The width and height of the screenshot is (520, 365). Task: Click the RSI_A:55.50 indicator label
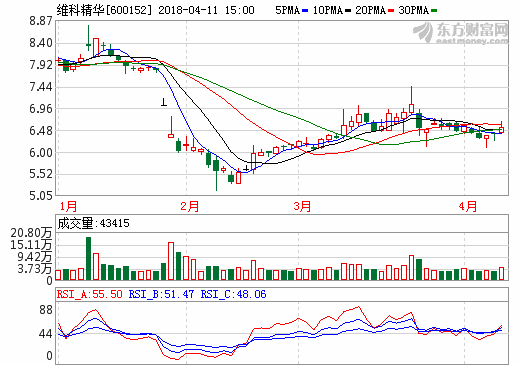click(89, 294)
